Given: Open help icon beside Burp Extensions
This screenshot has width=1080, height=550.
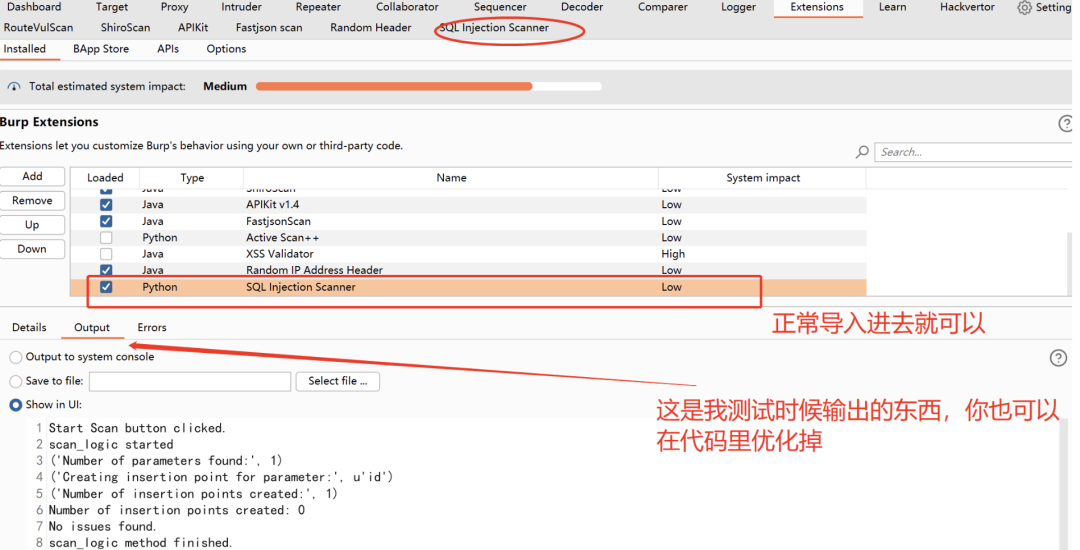Looking at the screenshot, I should tap(1066, 123).
